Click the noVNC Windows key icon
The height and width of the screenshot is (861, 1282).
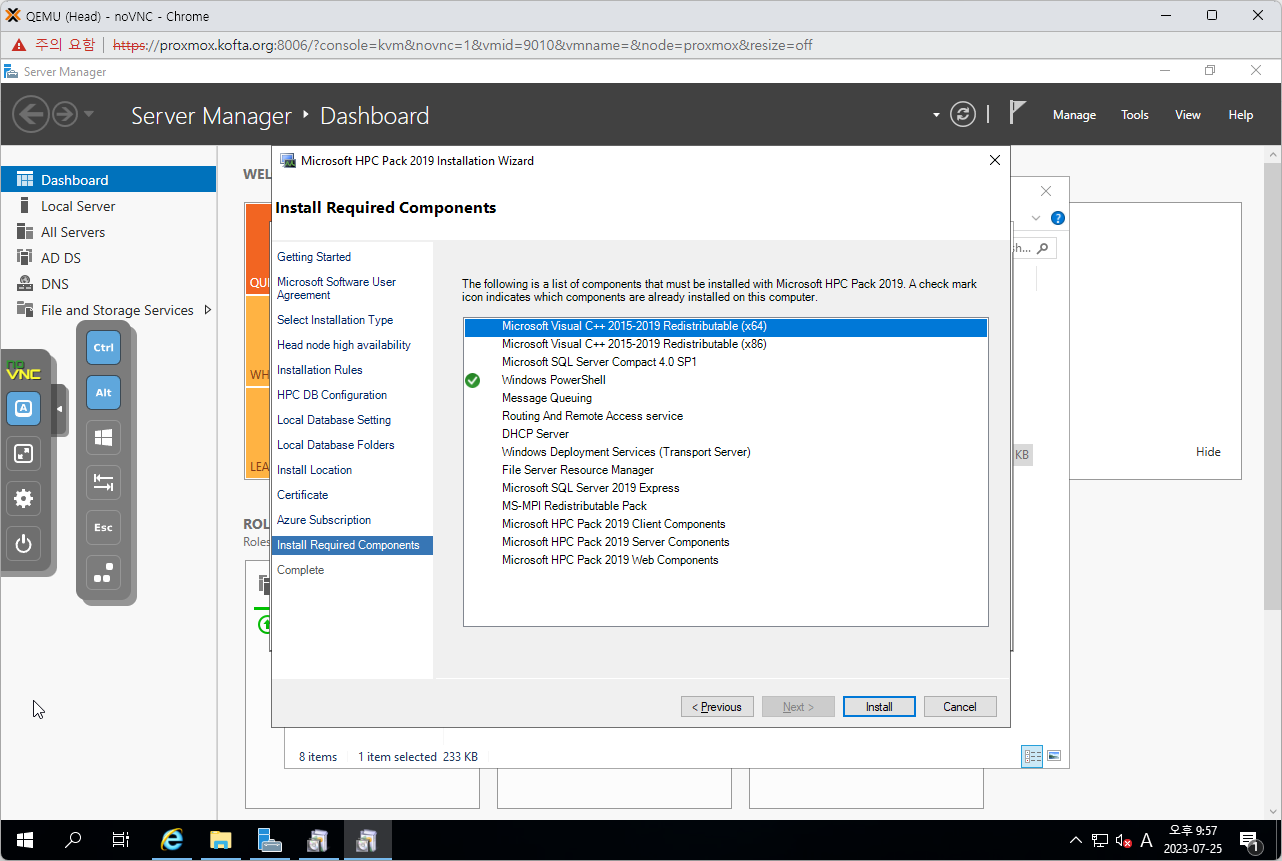tap(103, 437)
